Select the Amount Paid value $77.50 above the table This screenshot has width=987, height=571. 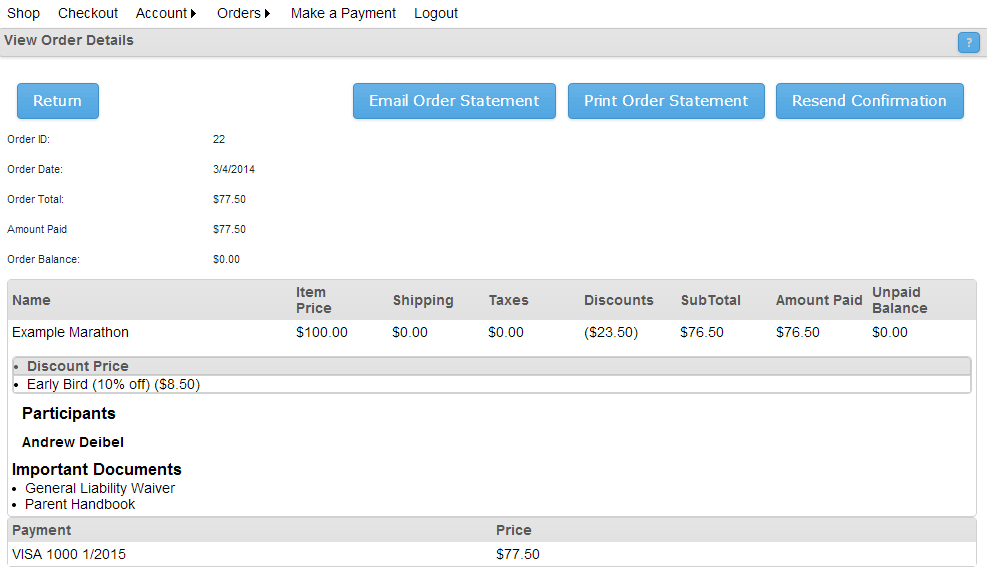coord(229,230)
